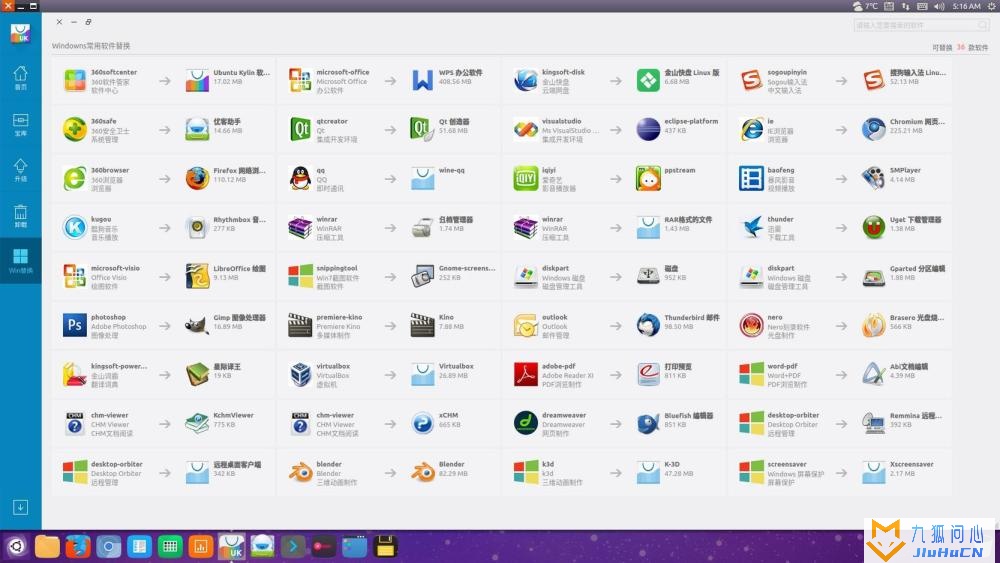Screen dimensions: 1000x563
Task: Open the software library sidebar tab
Action: 20,125
